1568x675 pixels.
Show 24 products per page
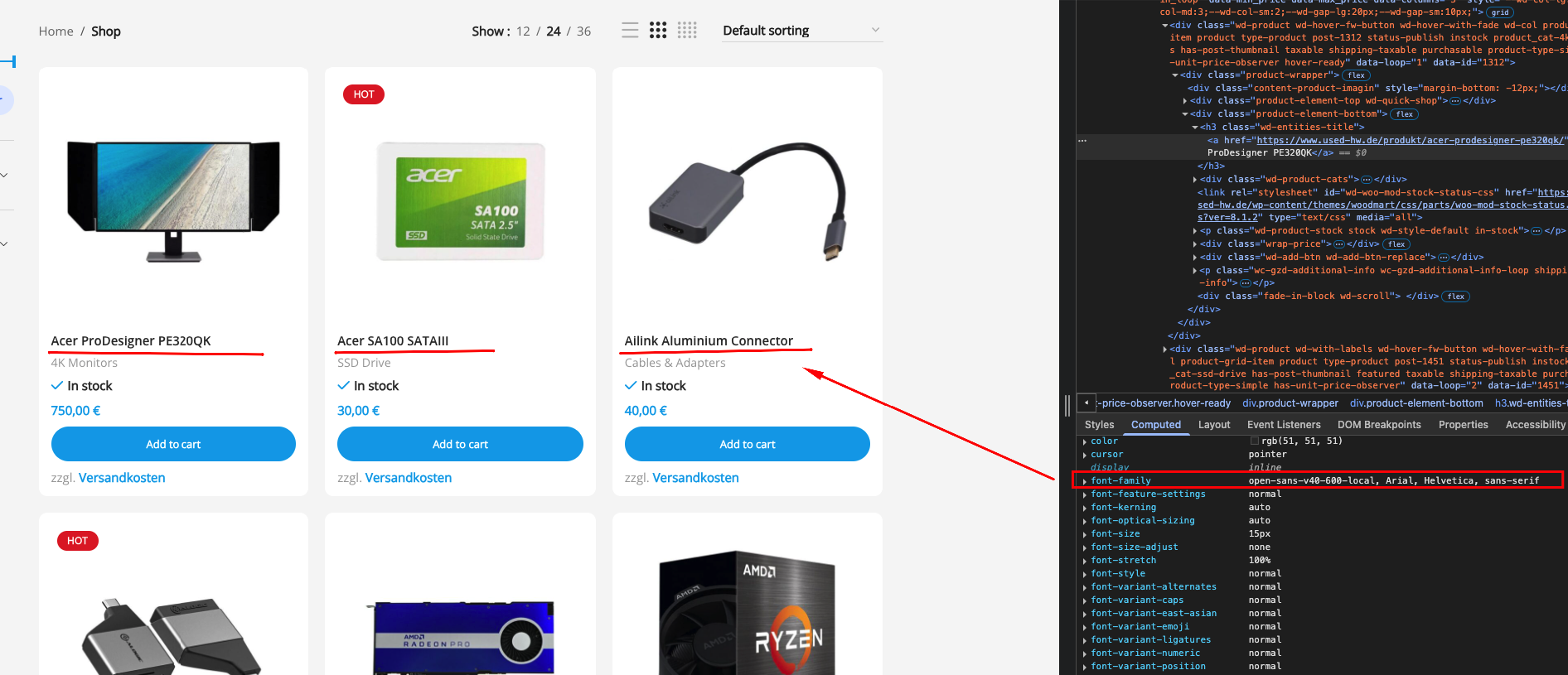(554, 31)
